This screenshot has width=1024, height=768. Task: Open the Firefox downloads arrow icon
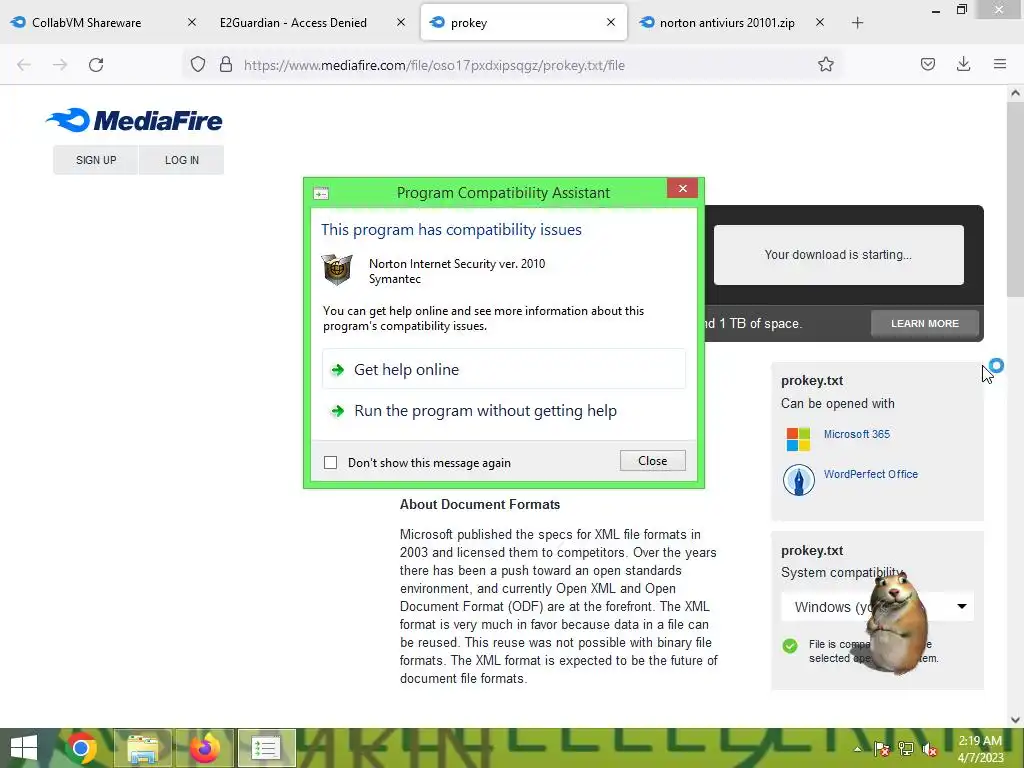tap(963, 64)
